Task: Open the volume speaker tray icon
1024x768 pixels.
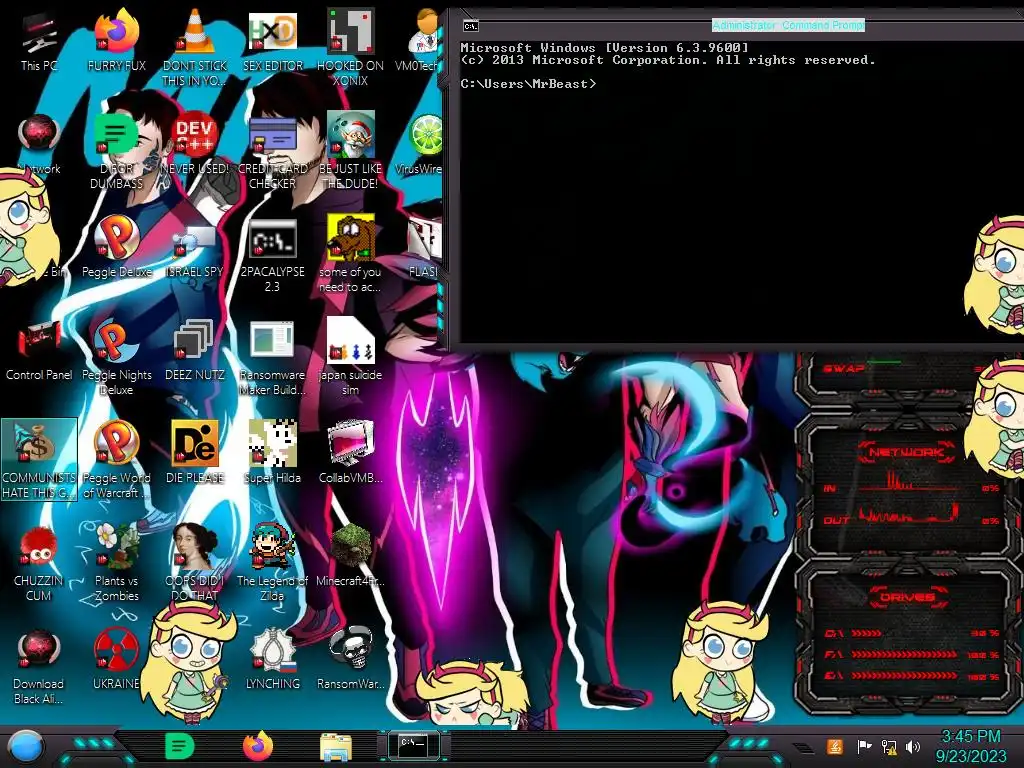Action: 913,746
